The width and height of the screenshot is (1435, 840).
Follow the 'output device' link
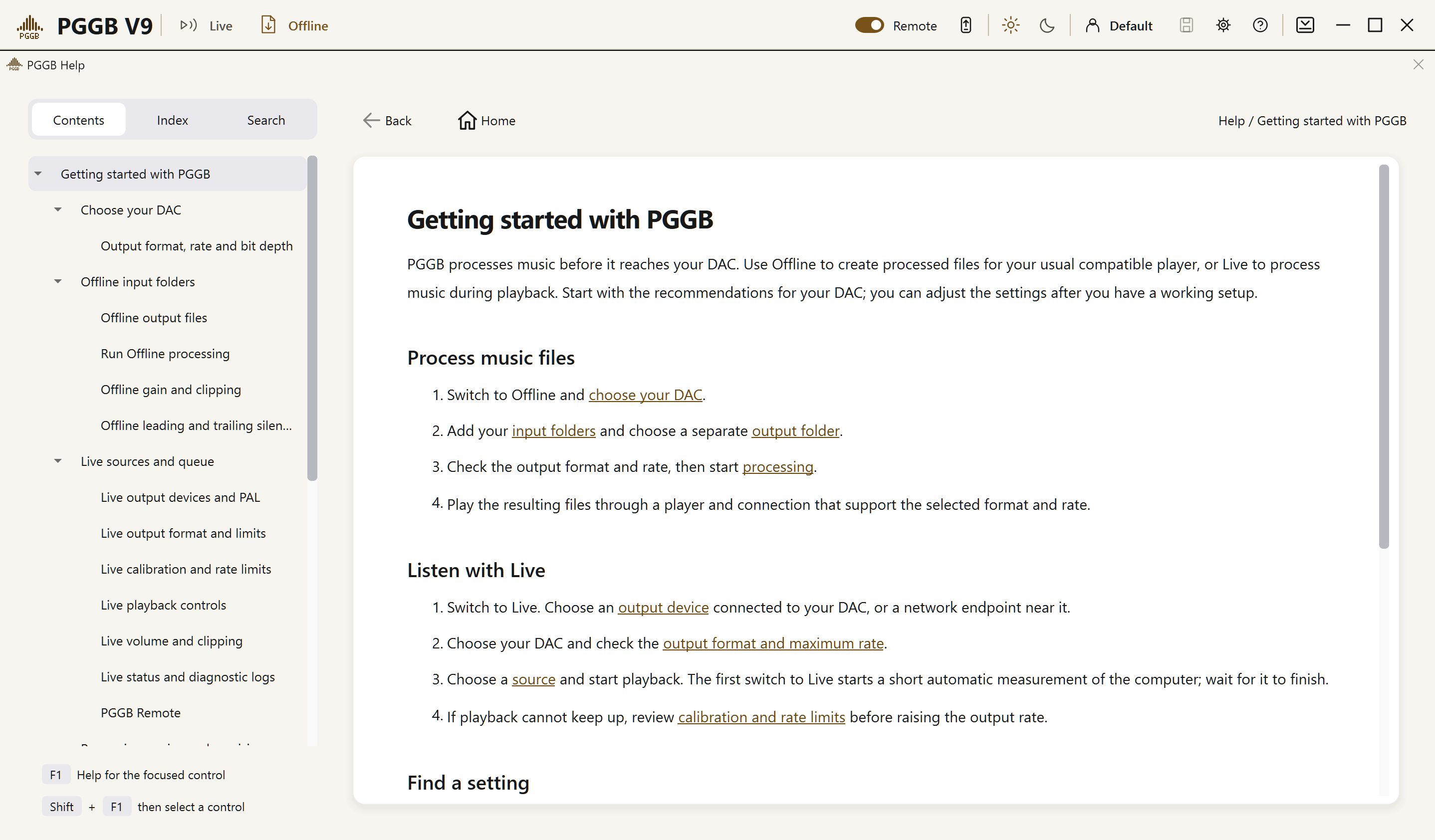coord(664,607)
